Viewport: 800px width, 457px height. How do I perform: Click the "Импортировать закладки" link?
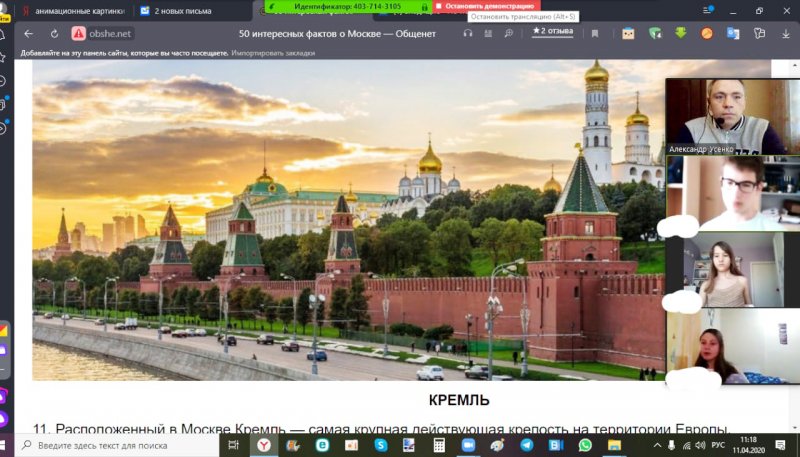[x=273, y=51]
